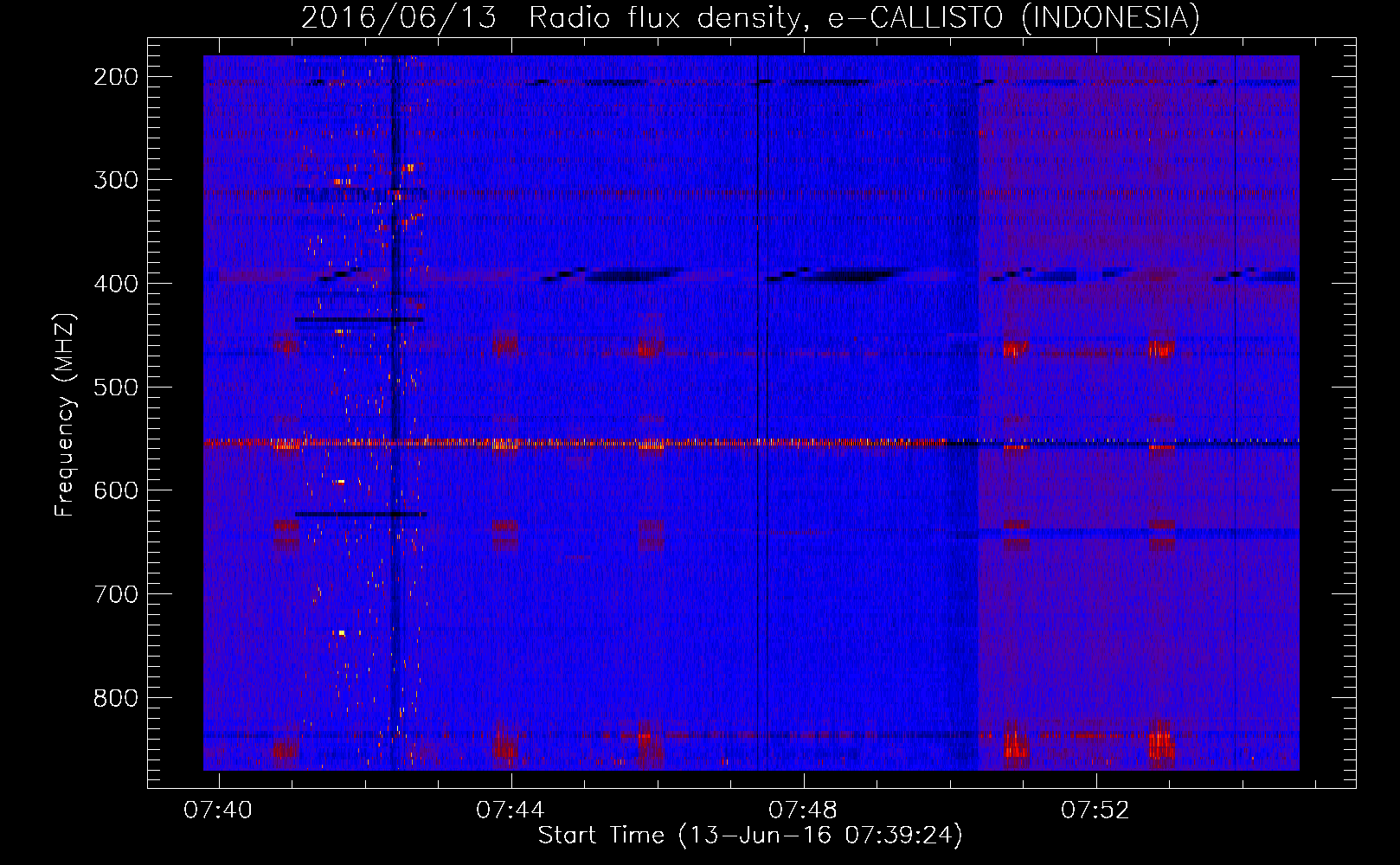Click the 07:44 time tick label
Screen dimensions: 1400x865
click(511, 810)
